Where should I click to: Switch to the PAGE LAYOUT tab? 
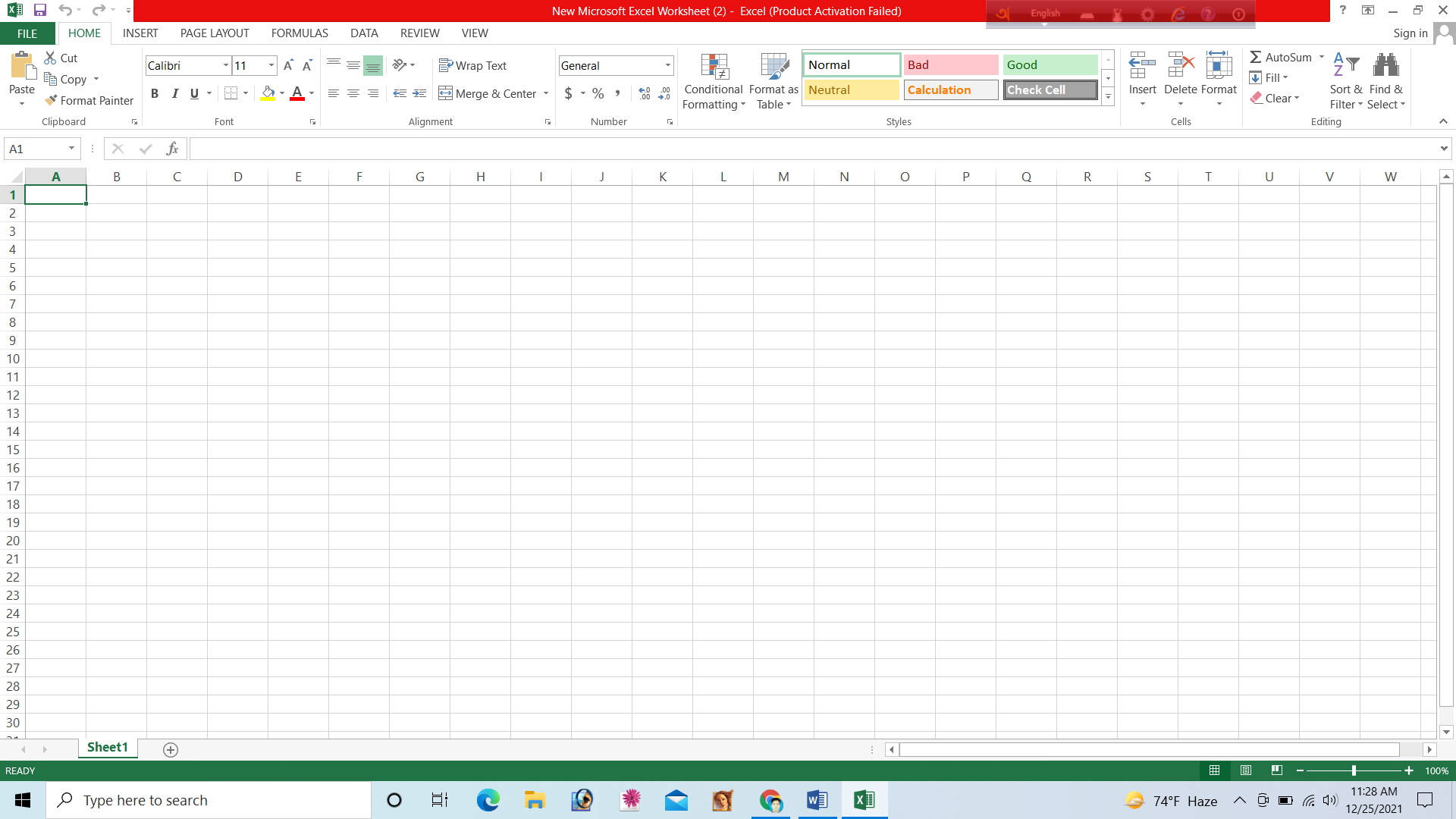pyautogui.click(x=215, y=33)
